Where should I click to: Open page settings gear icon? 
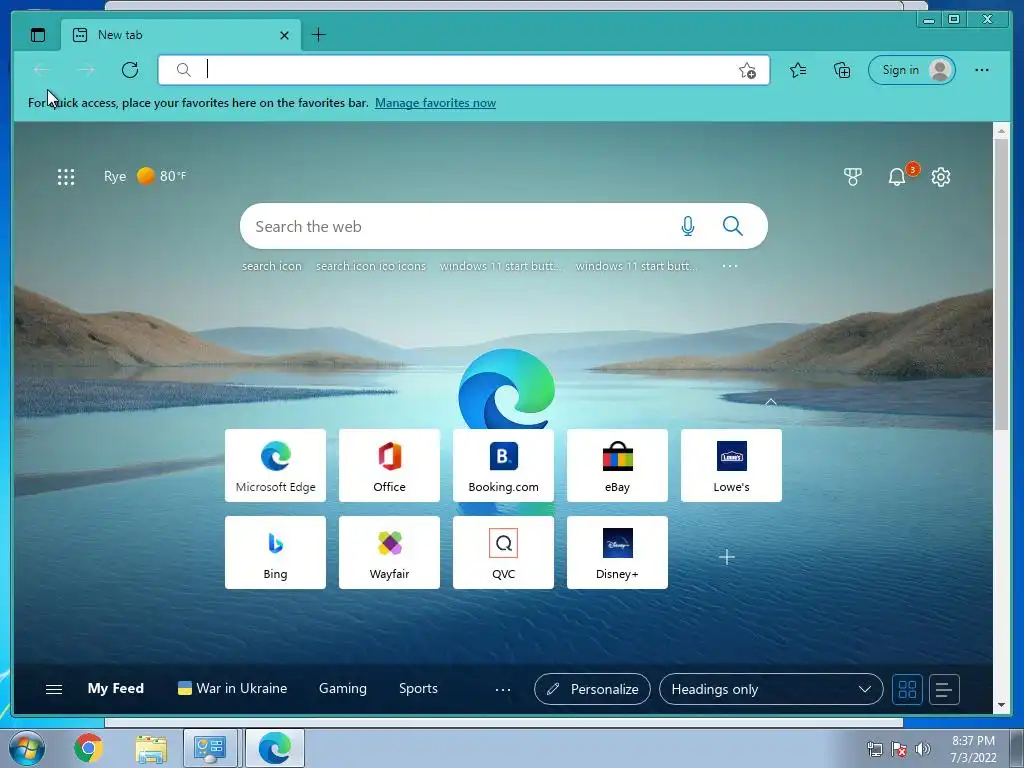pos(940,177)
